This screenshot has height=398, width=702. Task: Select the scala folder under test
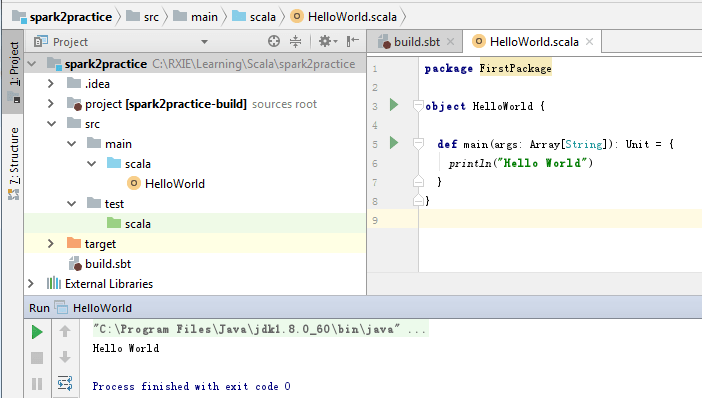click(195, 223)
